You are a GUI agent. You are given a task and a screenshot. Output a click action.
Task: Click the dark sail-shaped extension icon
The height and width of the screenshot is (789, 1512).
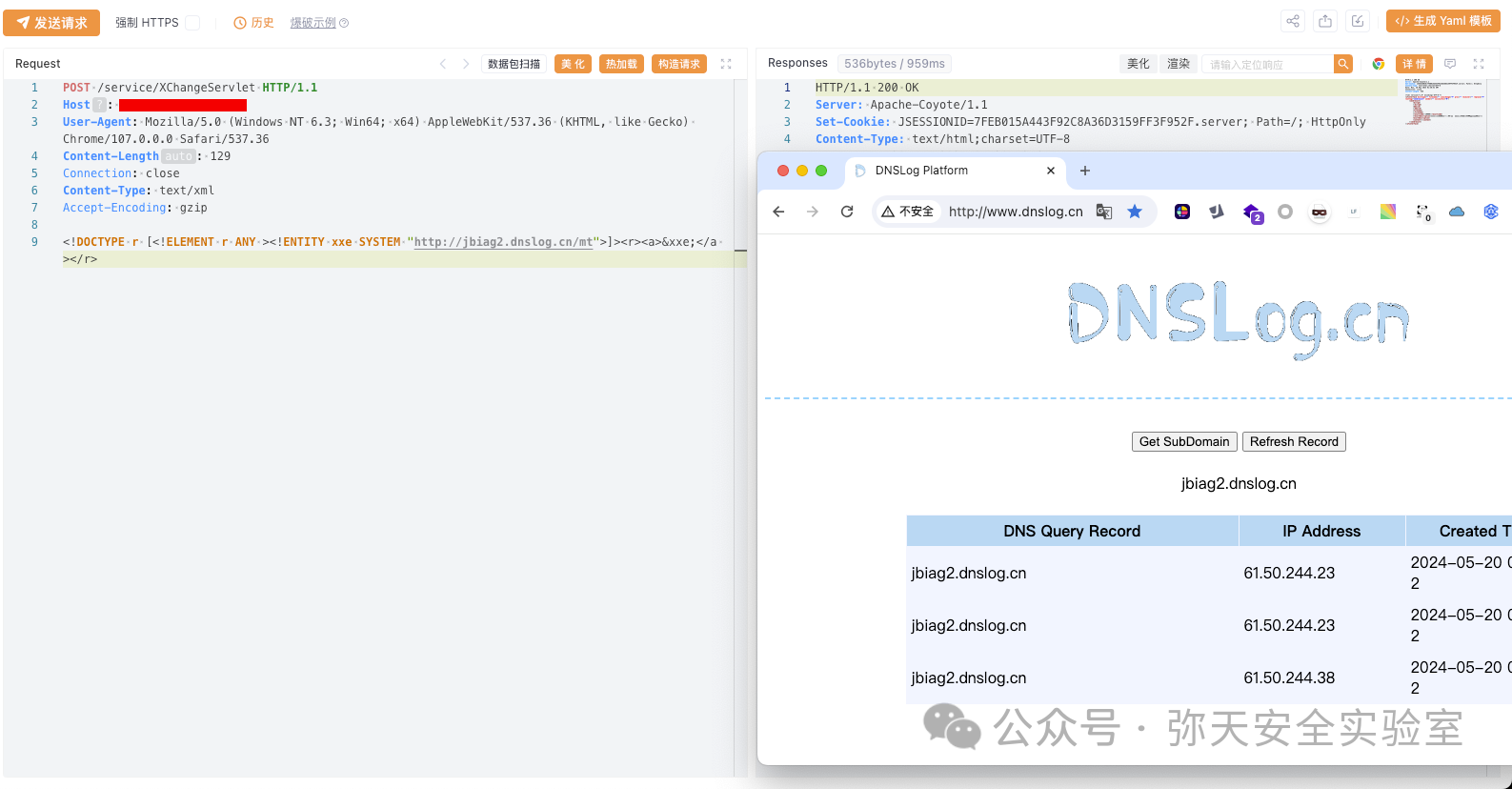[1217, 212]
